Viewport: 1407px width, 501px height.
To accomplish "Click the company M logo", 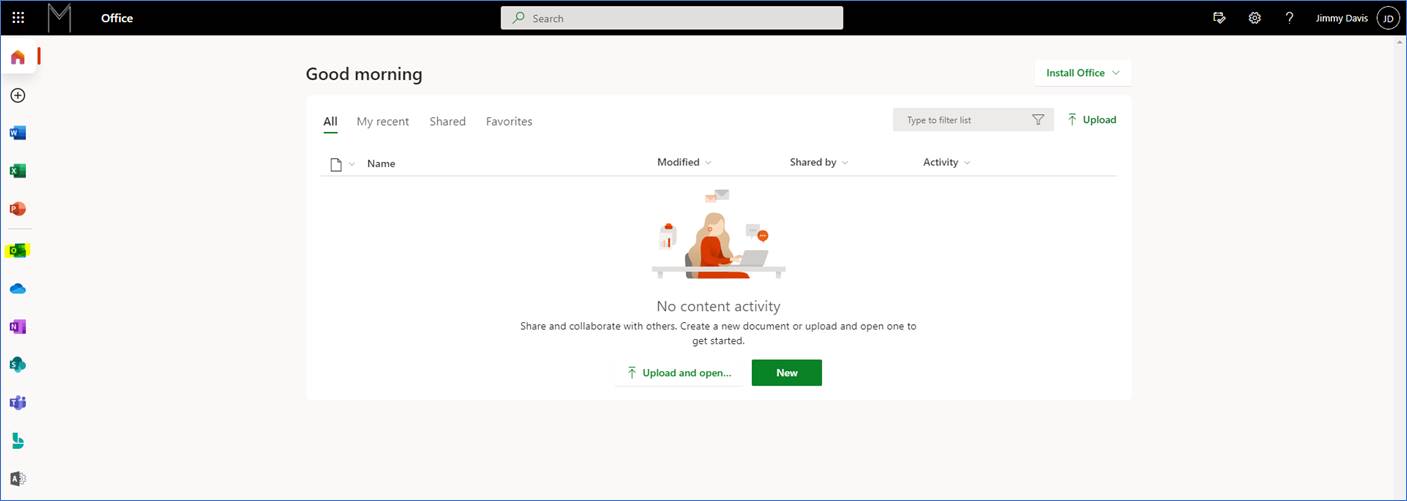I will click(60, 18).
